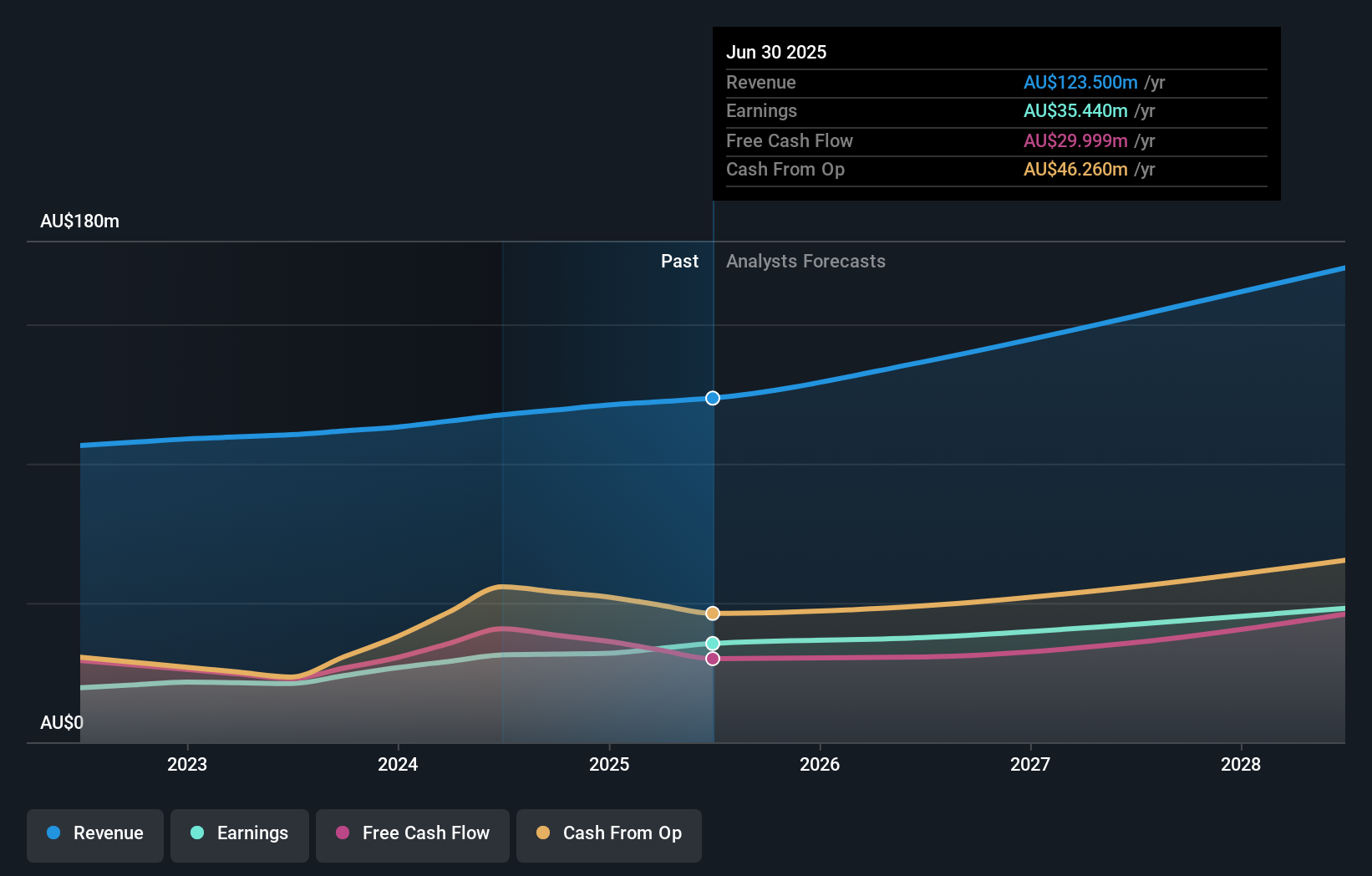Click the AU$123.500m Revenue value
Screen dimensions: 1372x876
coord(1081,82)
